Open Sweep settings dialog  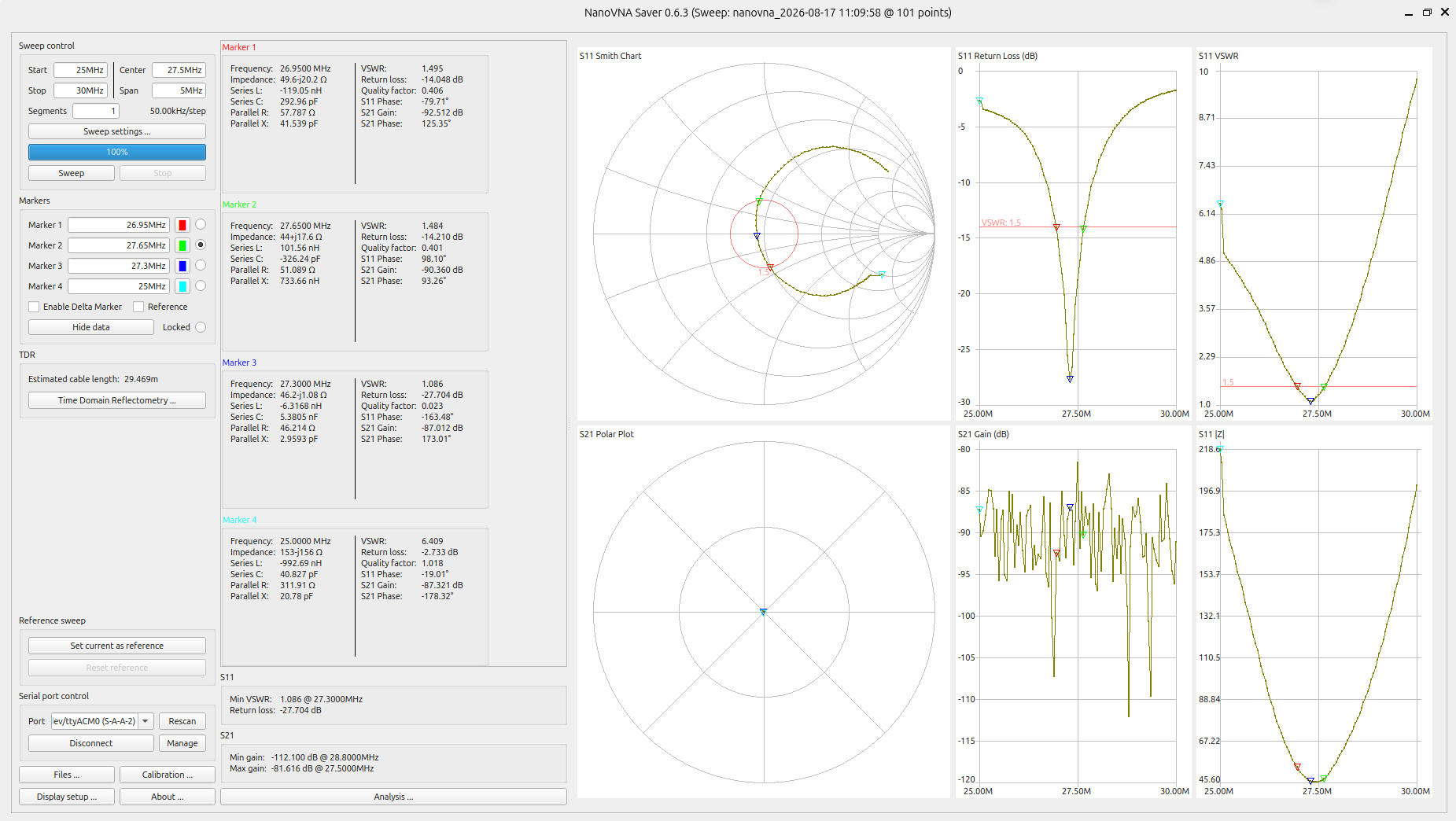117,131
